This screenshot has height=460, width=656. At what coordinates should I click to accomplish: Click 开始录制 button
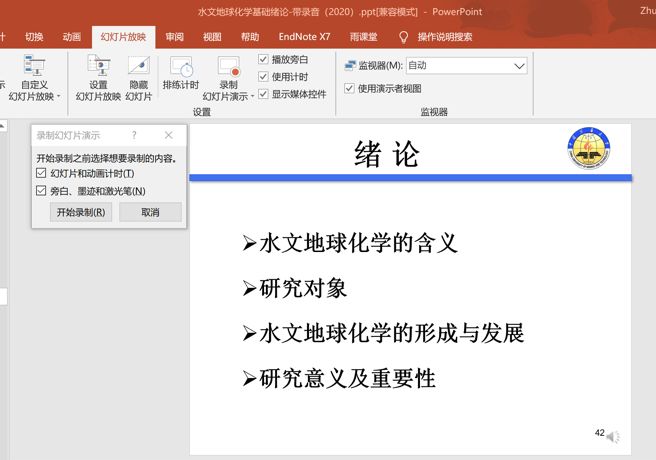[x=81, y=212]
